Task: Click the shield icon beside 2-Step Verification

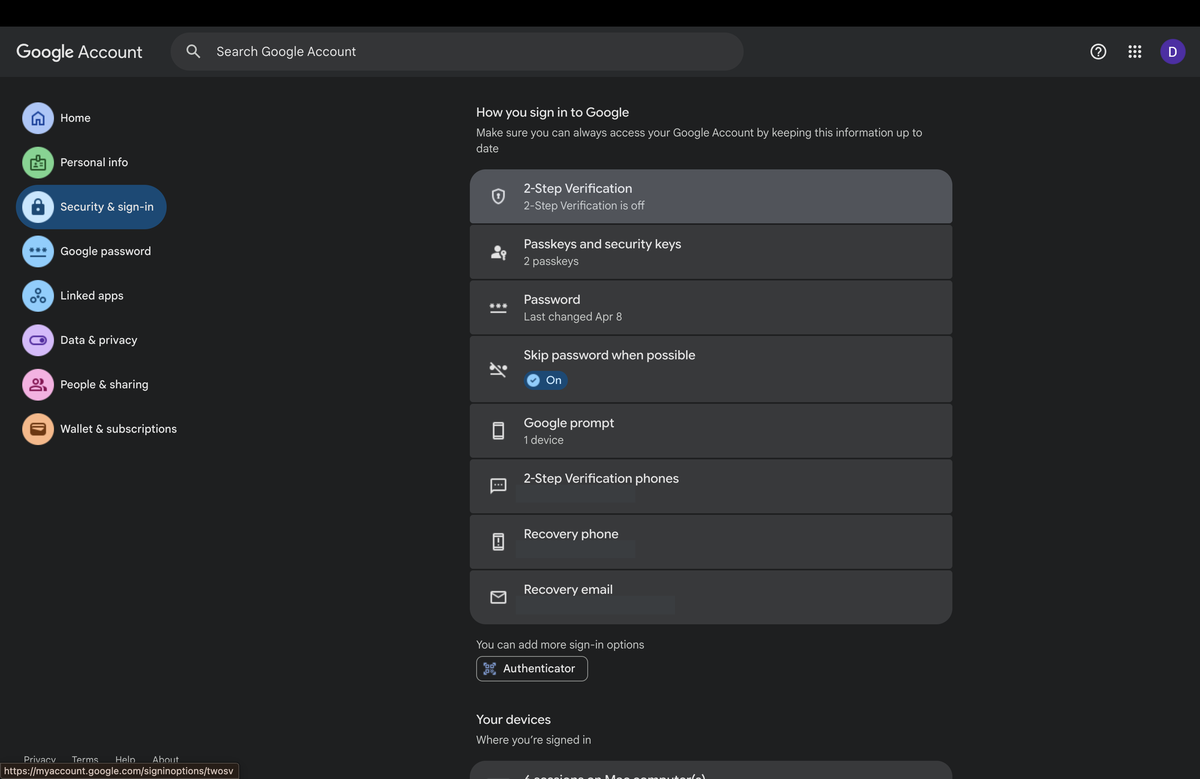Action: (498, 196)
